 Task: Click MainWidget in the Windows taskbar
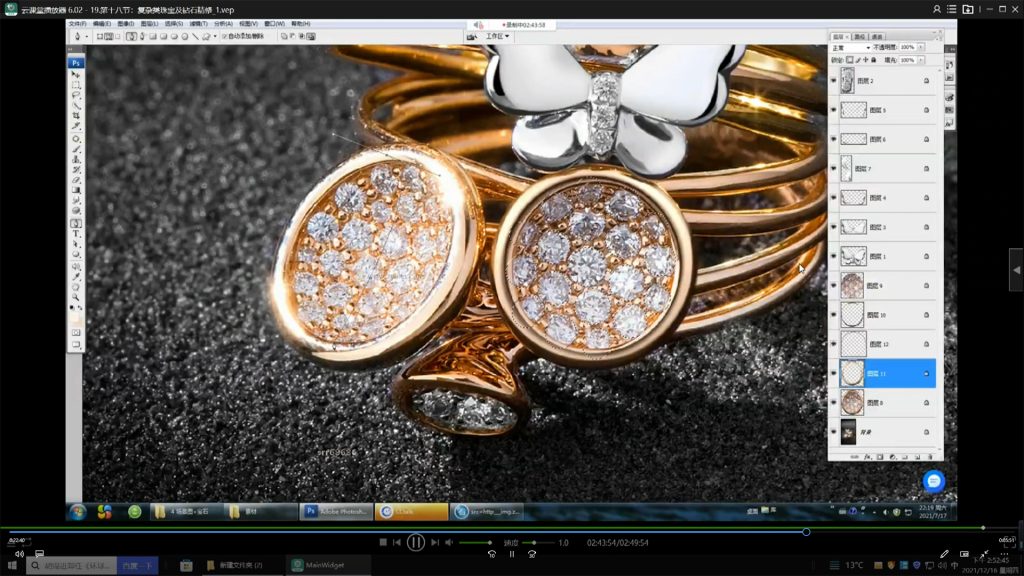pos(318,565)
